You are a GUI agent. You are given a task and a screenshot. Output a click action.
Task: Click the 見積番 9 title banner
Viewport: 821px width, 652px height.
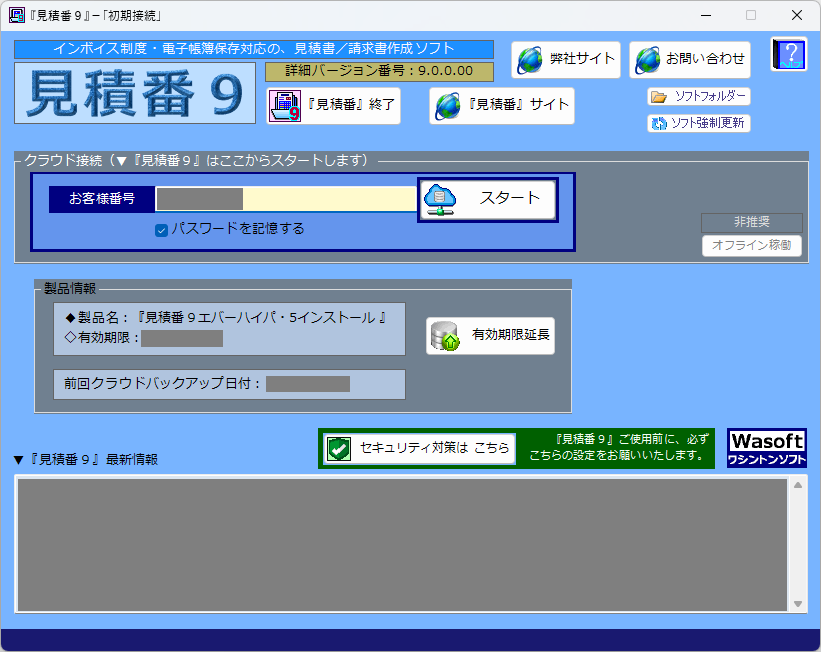click(x=135, y=93)
